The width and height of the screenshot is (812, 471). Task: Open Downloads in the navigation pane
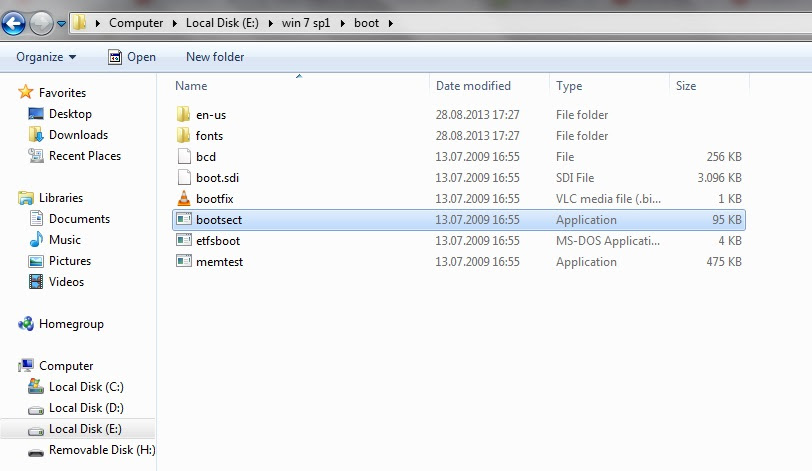pyautogui.click(x=78, y=135)
